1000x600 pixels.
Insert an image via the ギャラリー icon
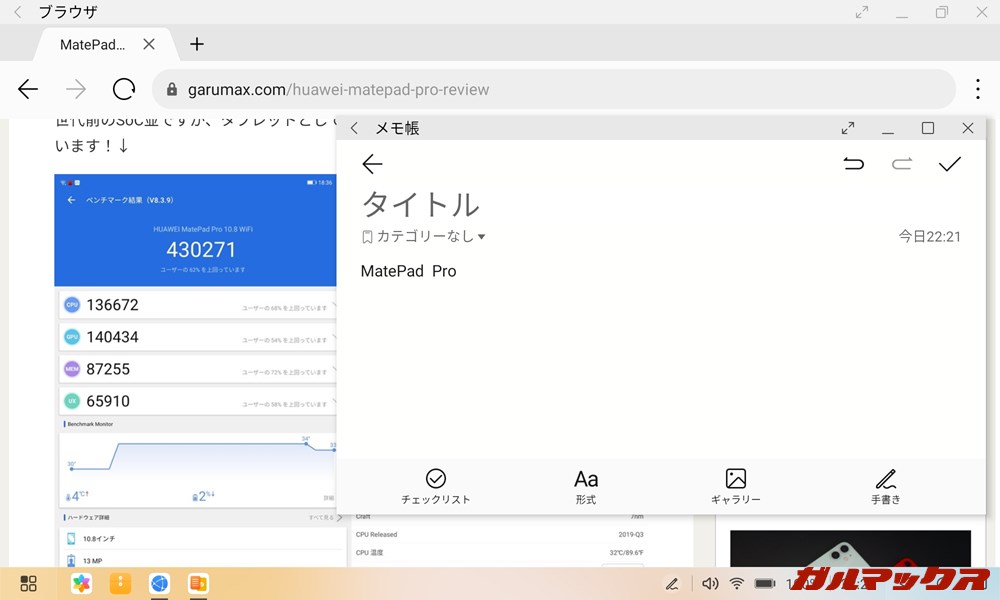click(736, 485)
